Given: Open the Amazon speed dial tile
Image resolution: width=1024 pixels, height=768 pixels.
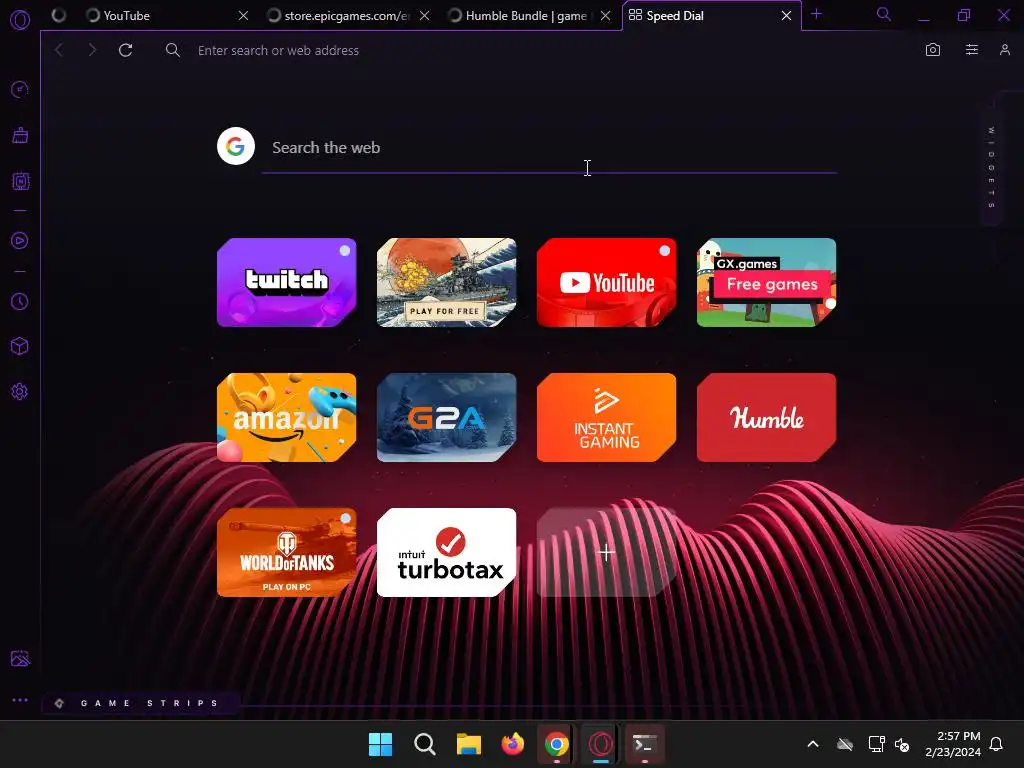Looking at the screenshot, I should point(287,417).
